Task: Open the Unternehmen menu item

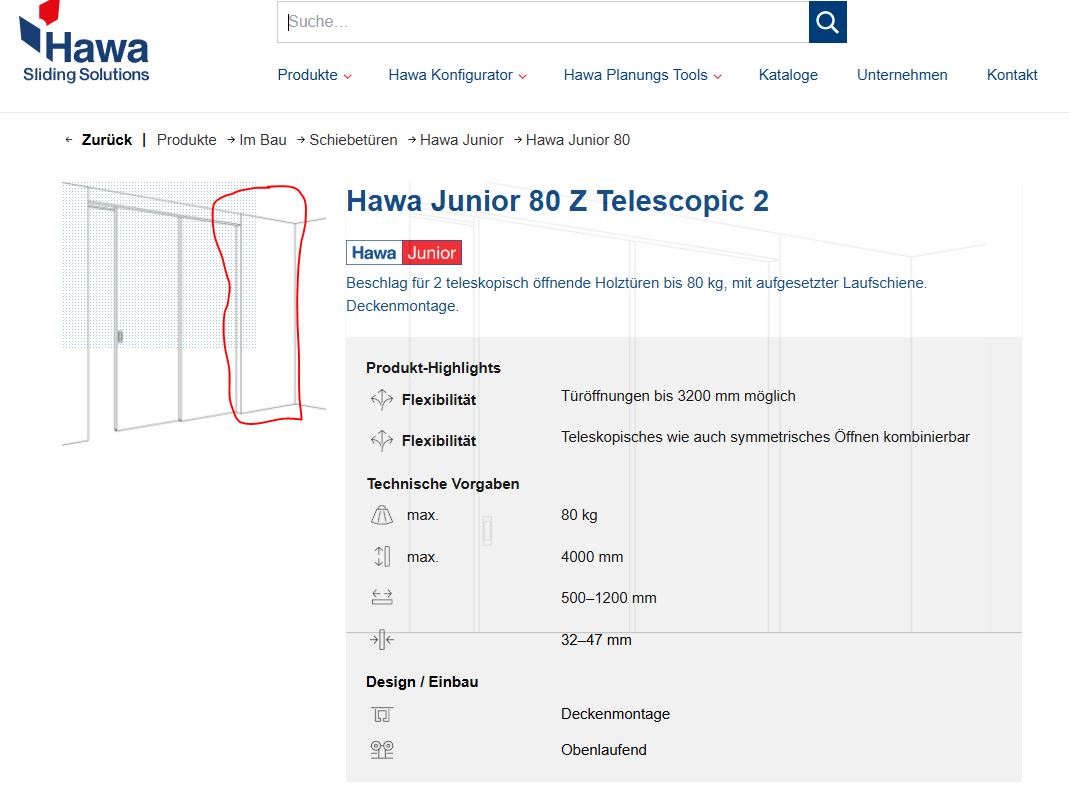Action: point(902,75)
